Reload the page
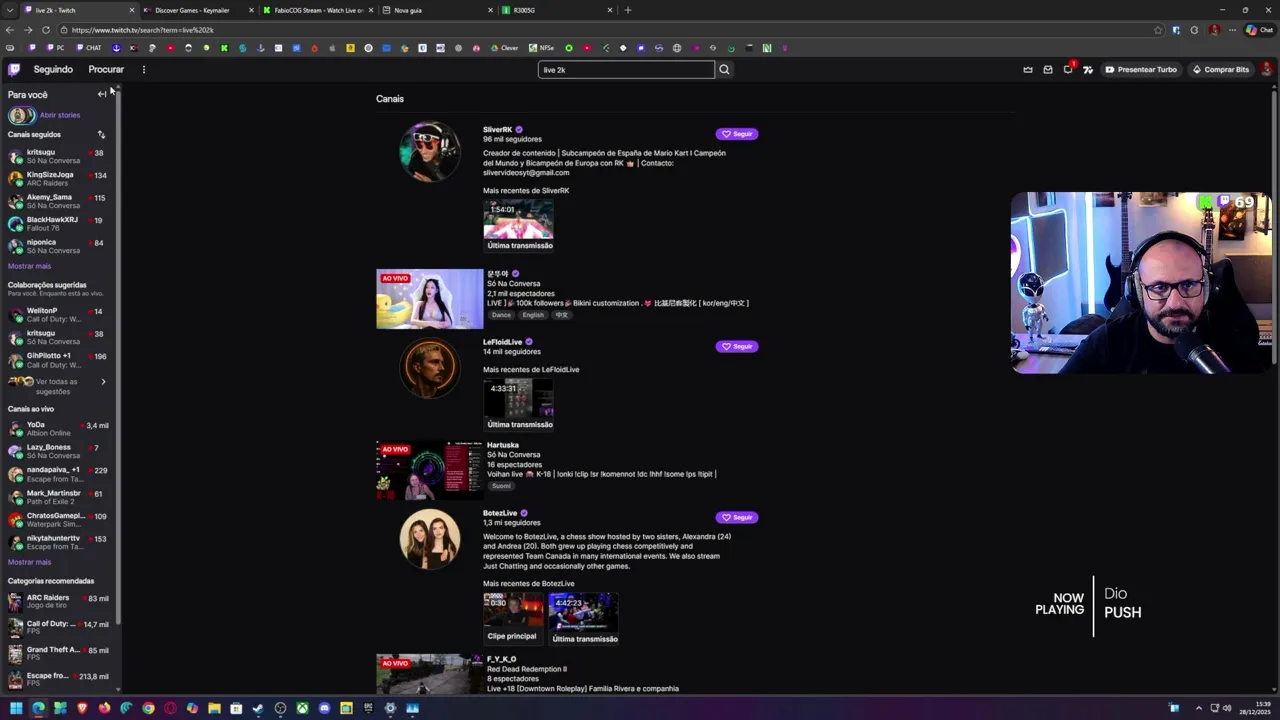1280x720 pixels. (45, 30)
